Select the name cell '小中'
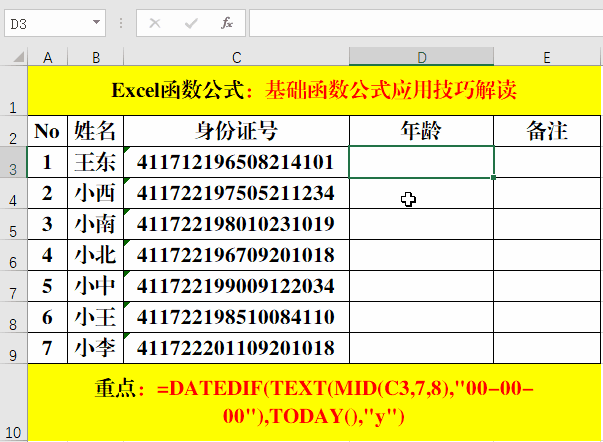The width and height of the screenshot is (603, 442). (x=95, y=286)
